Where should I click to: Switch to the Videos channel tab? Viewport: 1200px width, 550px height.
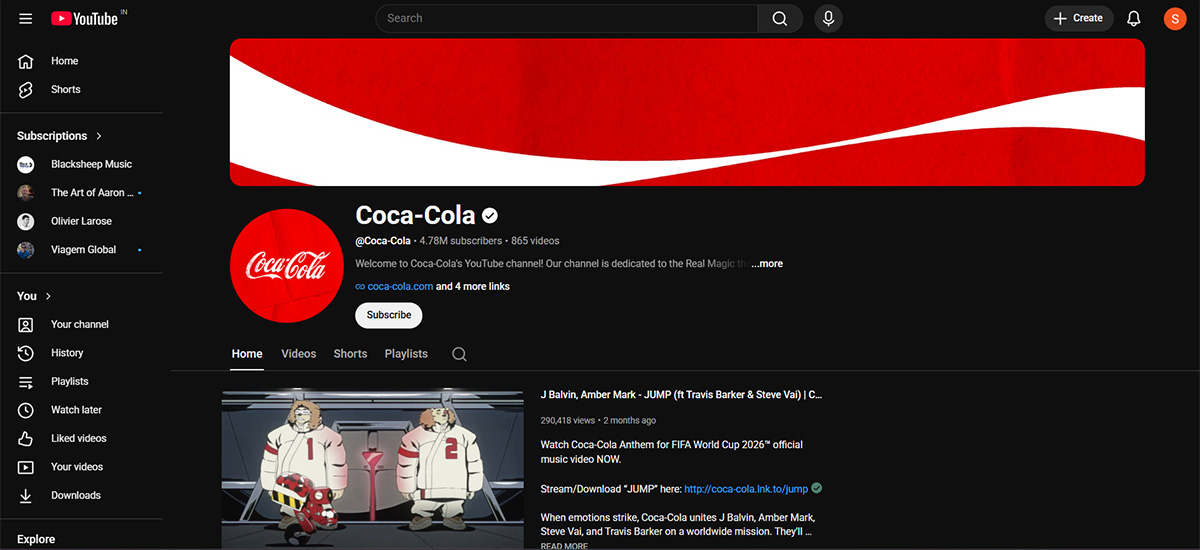(298, 354)
